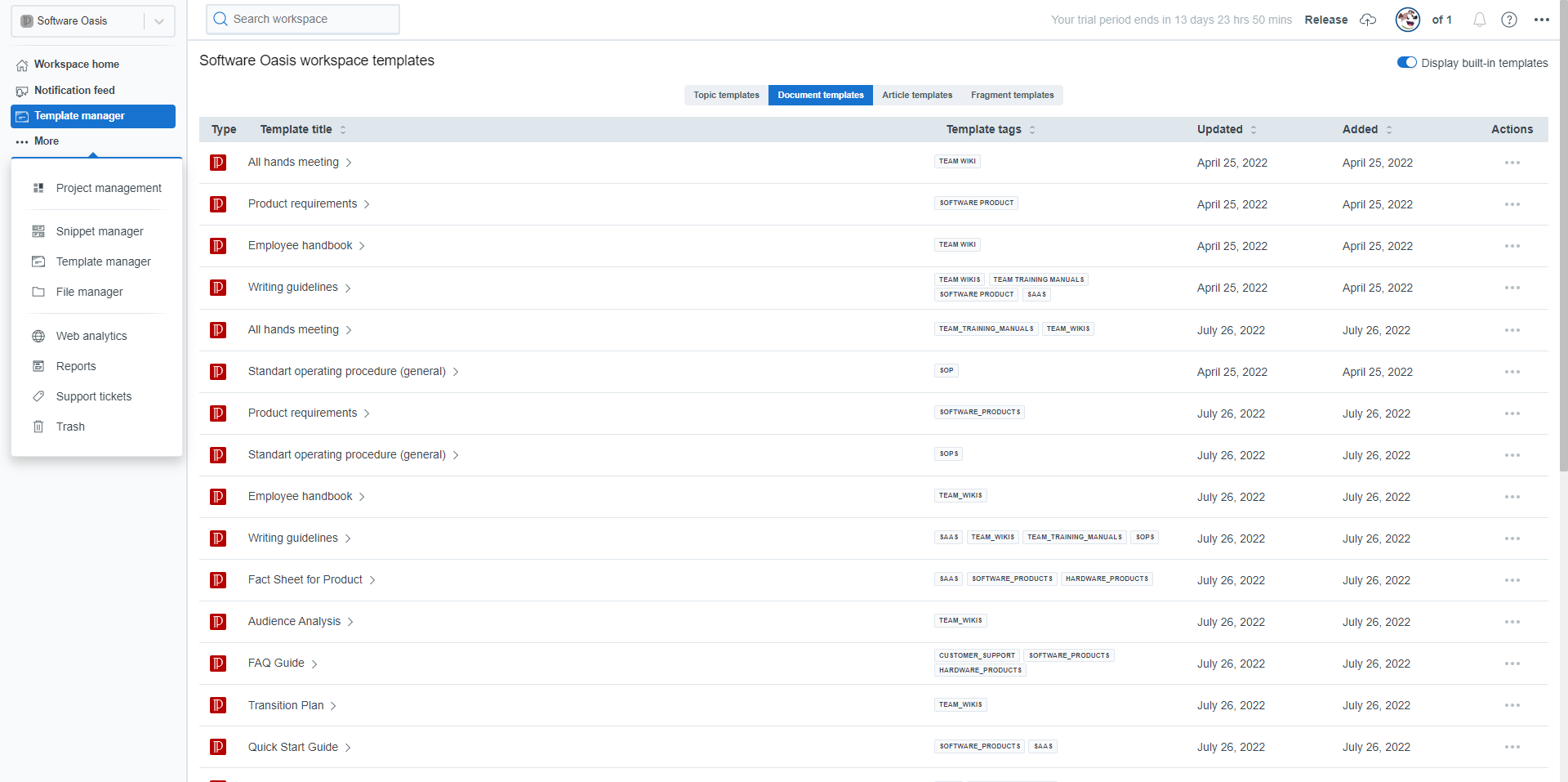
Task: Open actions menu for Audience Analysis
Action: (1512, 622)
